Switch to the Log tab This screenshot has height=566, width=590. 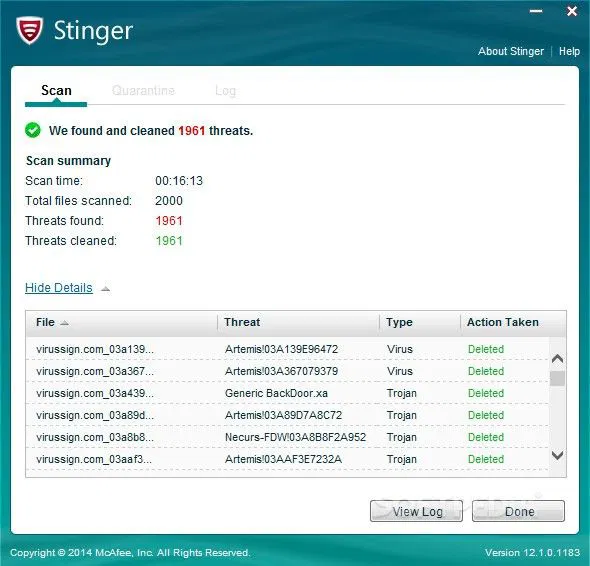pyautogui.click(x=225, y=91)
